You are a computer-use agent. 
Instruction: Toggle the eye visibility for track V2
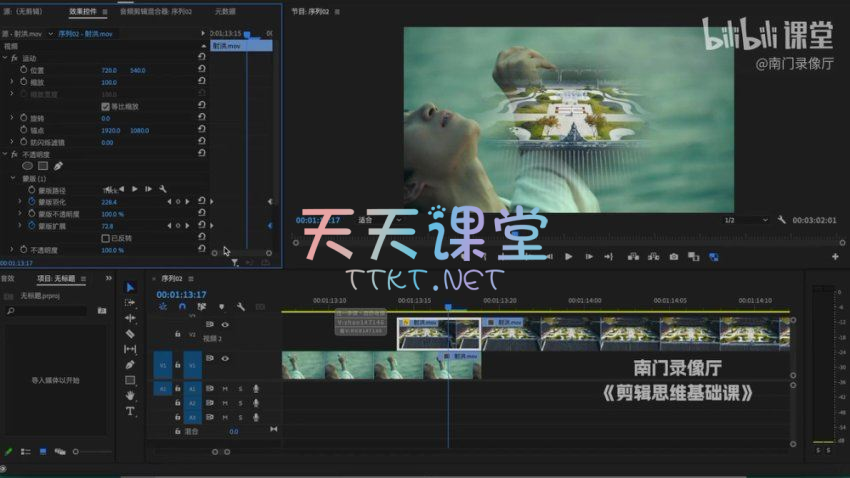pos(225,325)
